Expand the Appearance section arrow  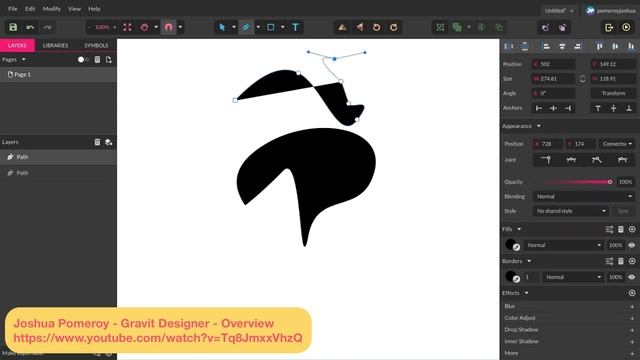pos(539,126)
